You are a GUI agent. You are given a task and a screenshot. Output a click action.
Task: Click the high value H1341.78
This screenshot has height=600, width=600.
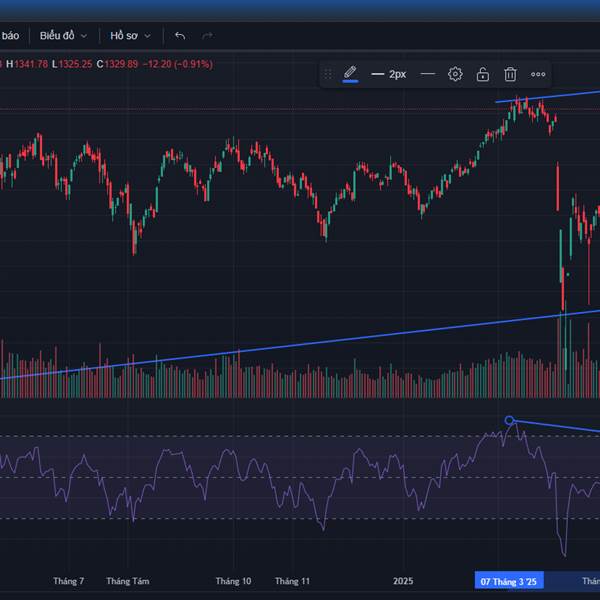27,64
